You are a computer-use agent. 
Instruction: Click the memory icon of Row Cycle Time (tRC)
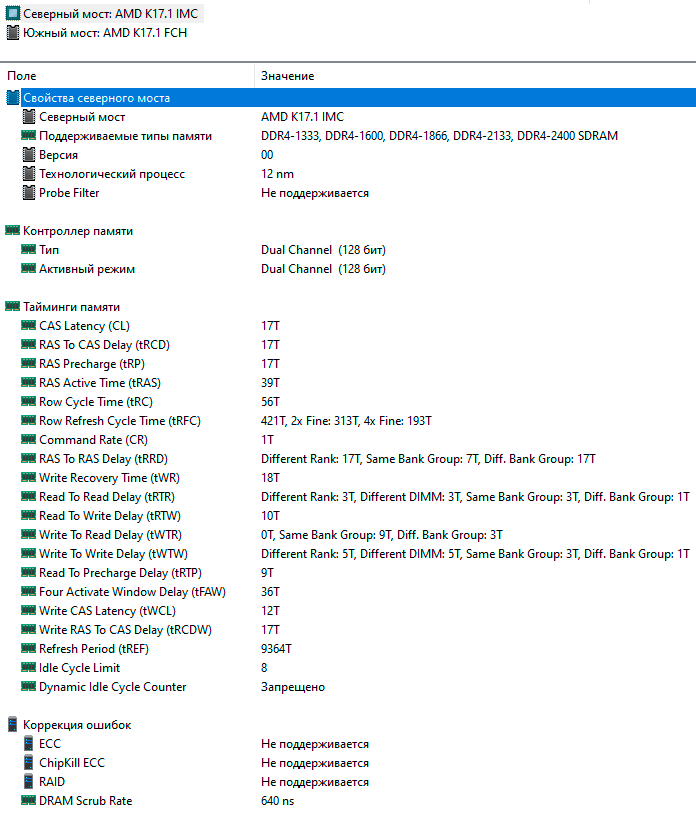(x=29, y=401)
